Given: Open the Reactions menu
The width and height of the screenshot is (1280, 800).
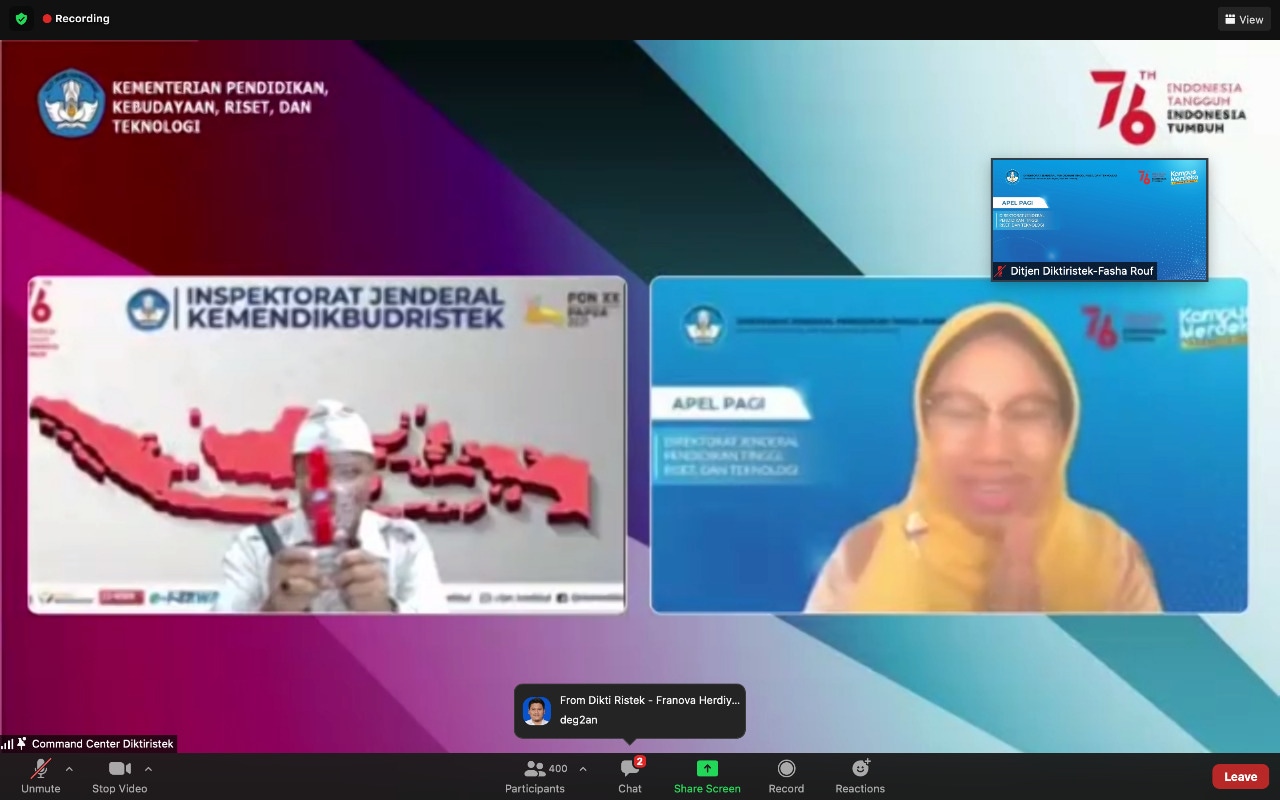Looking at the screenshot, I should tap(860, 775).
